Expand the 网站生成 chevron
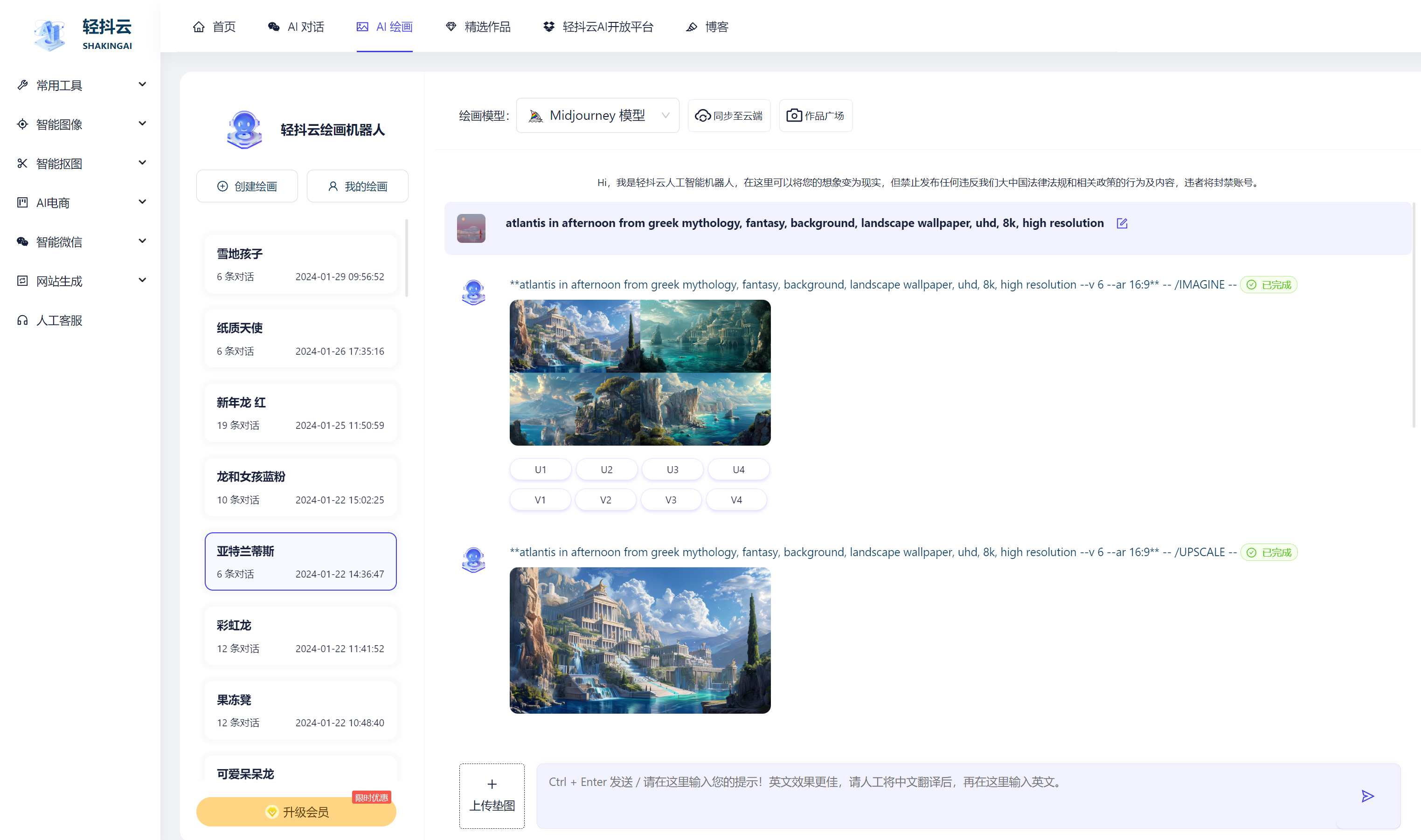This screenshot has height=840, width=1421. click(142, 280)
